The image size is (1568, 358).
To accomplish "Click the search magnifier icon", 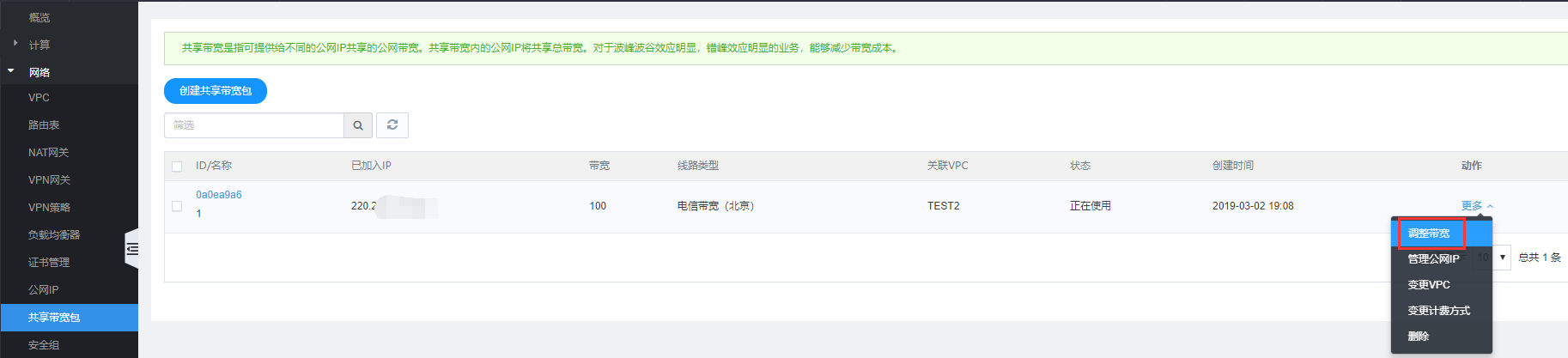I will click(358, 125).
